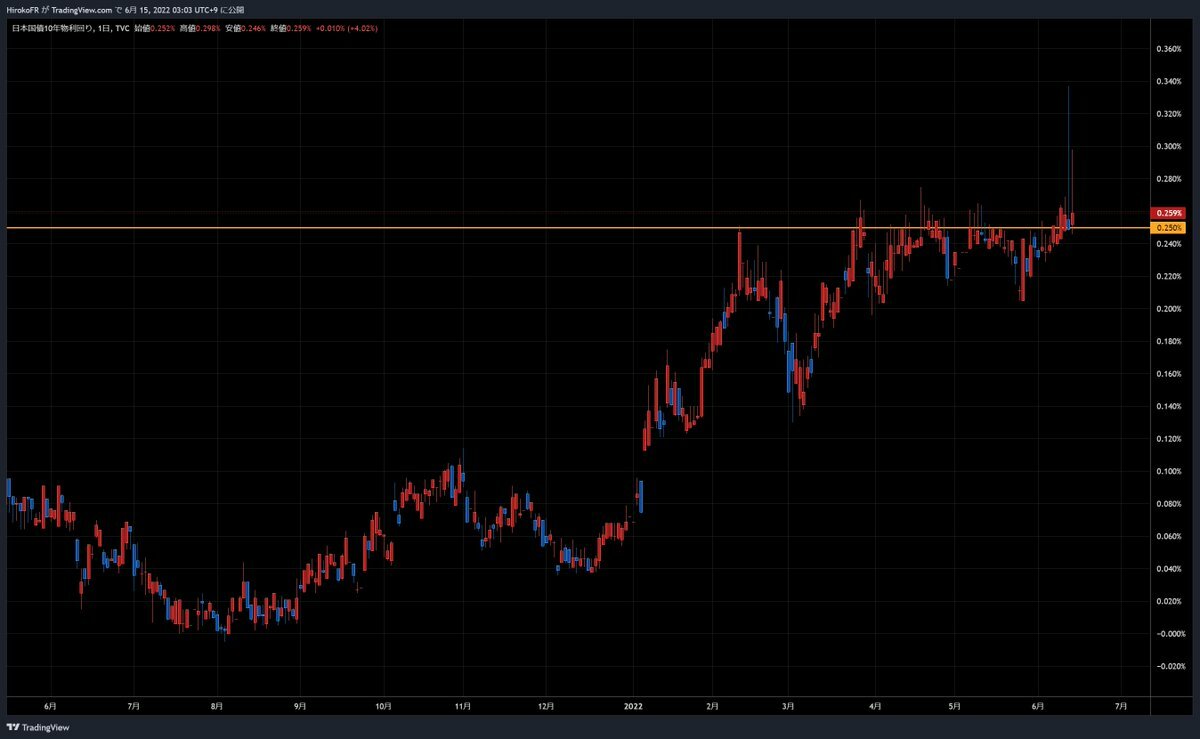Image resolution: width=1200 pixels, height=739 pixels.
Task: Click the 高値 high value 0.298%
Action: click(x=208, y=28)
